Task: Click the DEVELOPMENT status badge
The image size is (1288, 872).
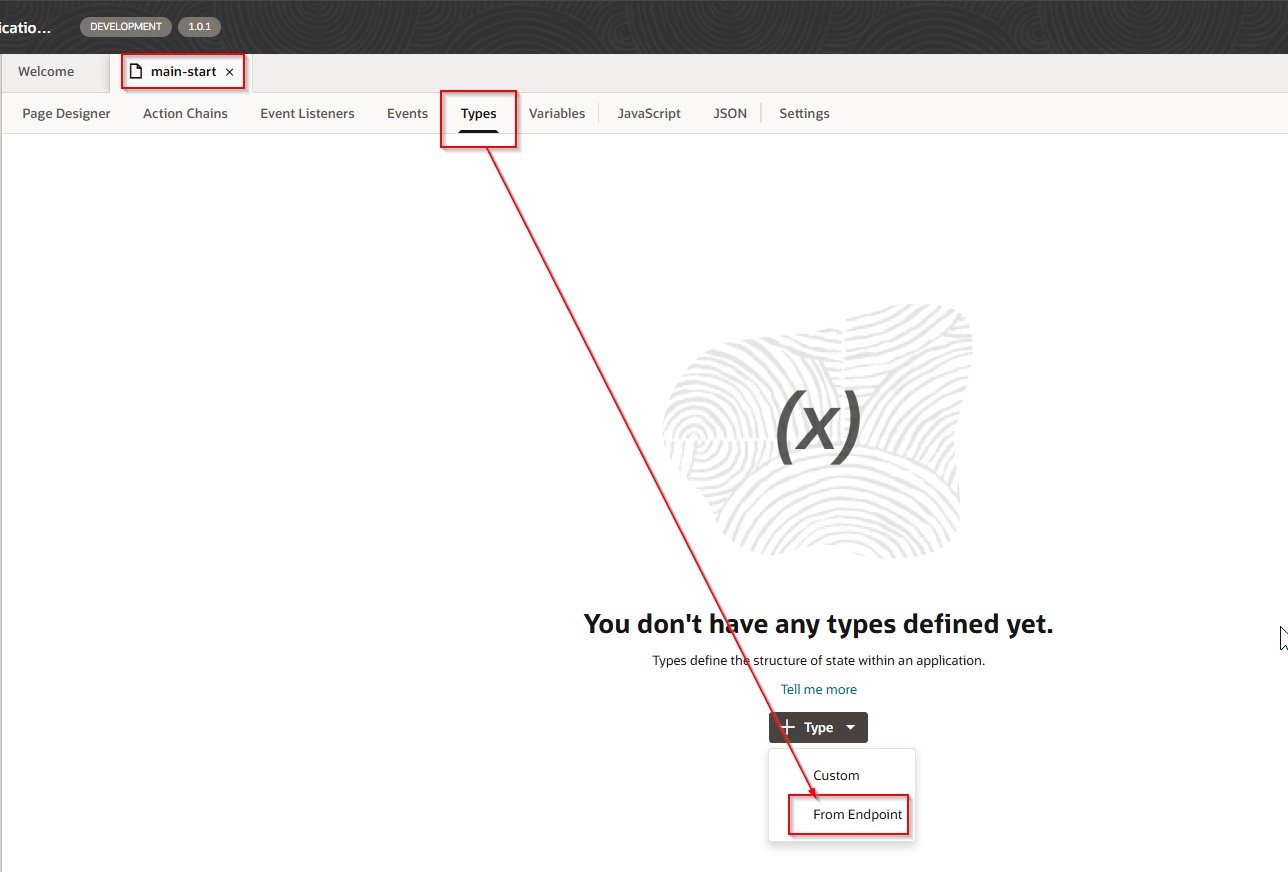Action: pos(125,26)
